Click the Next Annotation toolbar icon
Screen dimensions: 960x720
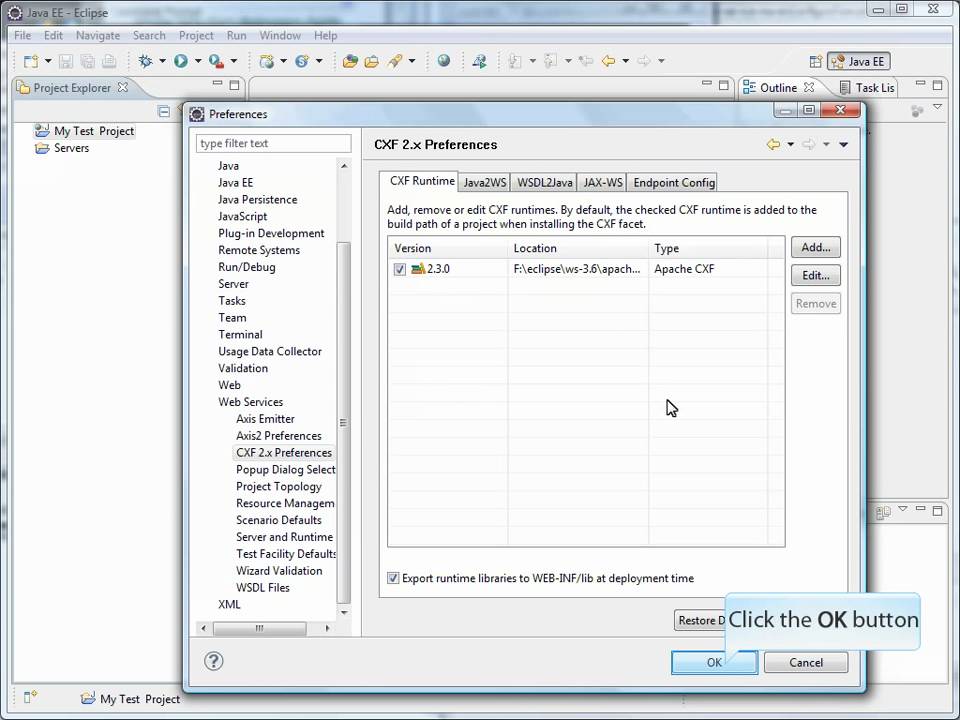click(516, 61)
